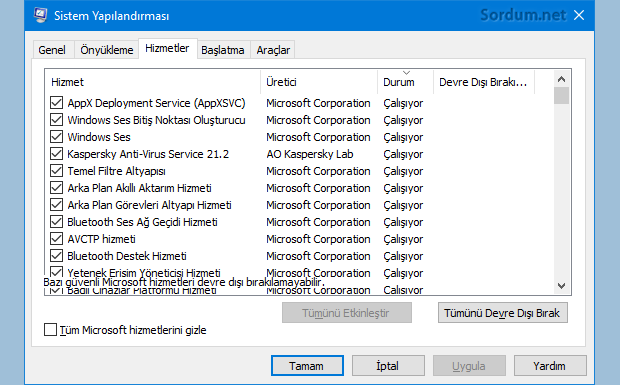This screenshot has width=620, height=385.
Task: Sort by Devre Dışı Bırakı... column header
Action: (484, 82)
